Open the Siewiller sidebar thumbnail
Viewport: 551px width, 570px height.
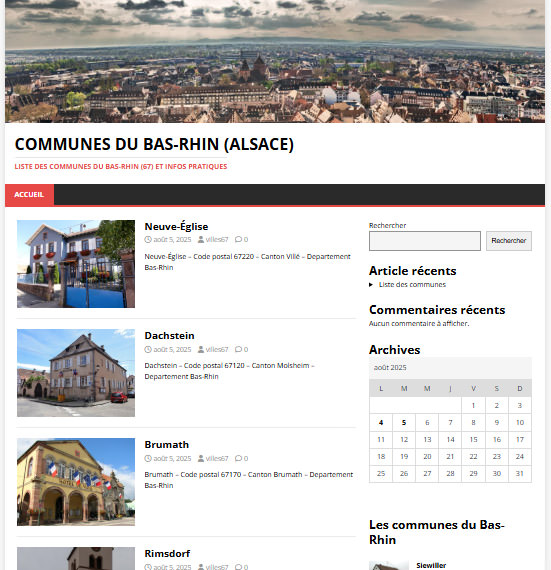[389, 566]
